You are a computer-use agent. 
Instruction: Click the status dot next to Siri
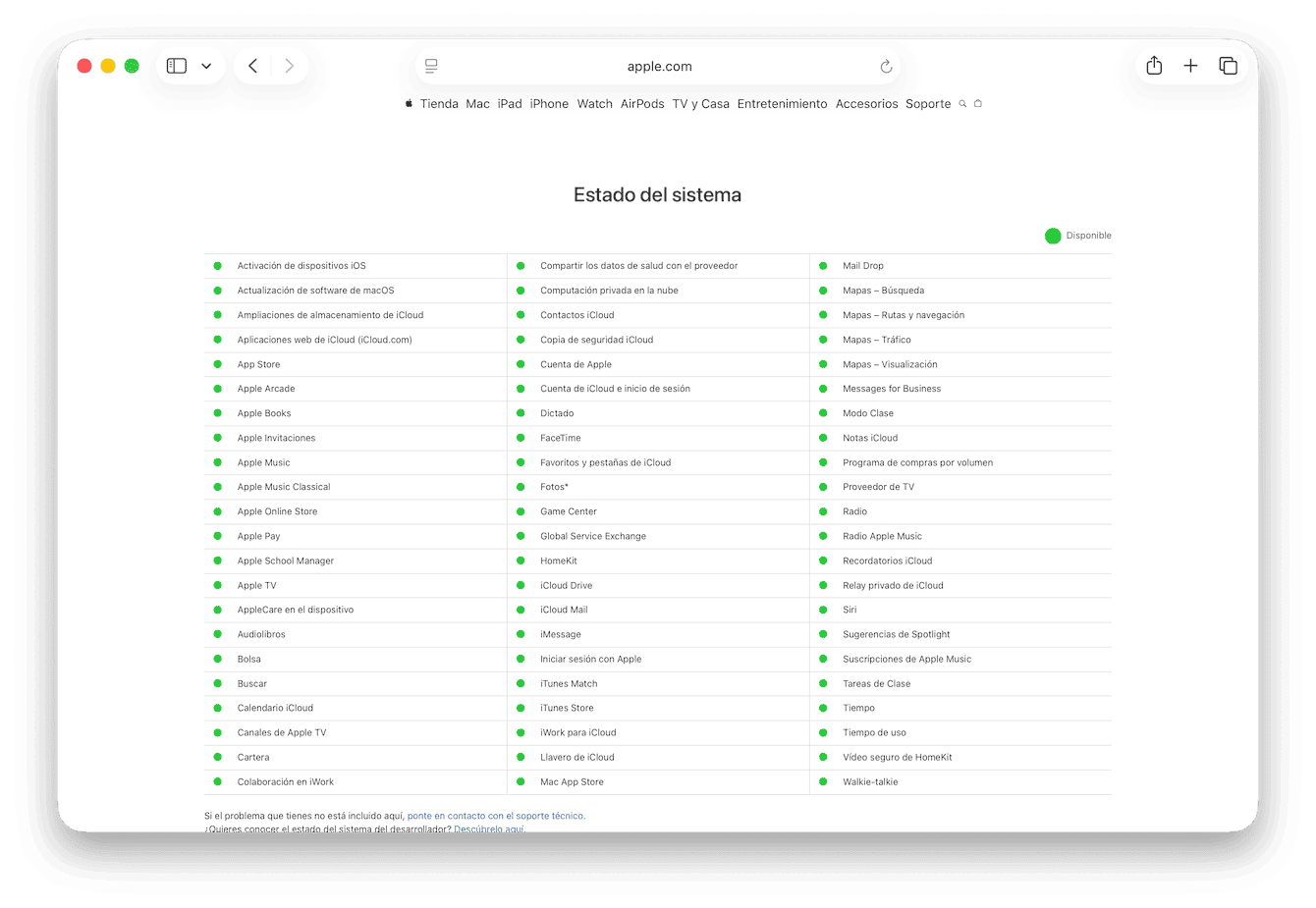pos(823,610)
